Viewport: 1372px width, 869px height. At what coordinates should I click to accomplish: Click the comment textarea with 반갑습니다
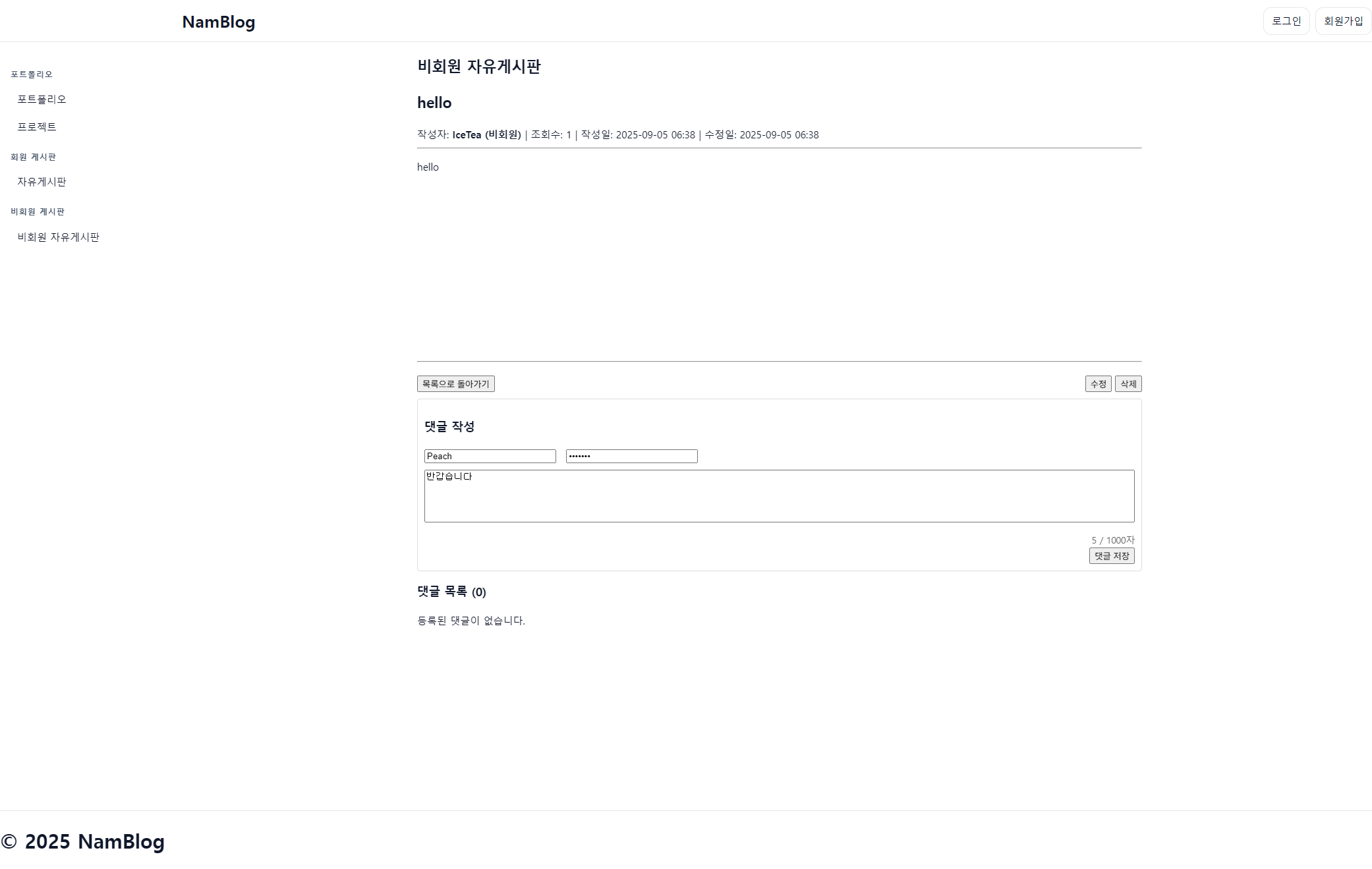(779, 495)
